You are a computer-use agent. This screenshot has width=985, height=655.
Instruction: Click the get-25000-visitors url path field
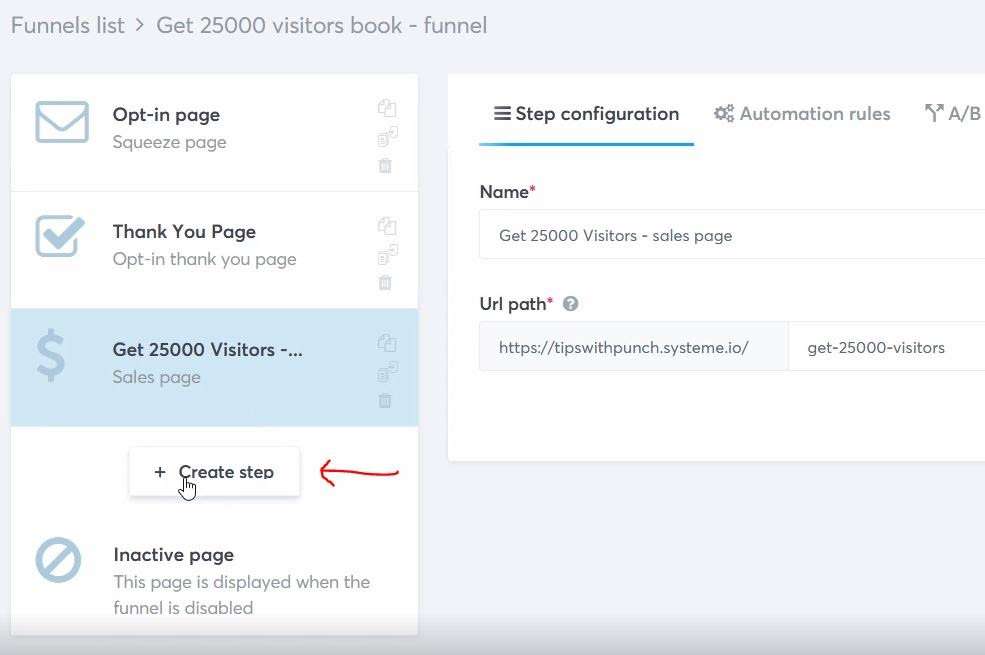point(886,347)
